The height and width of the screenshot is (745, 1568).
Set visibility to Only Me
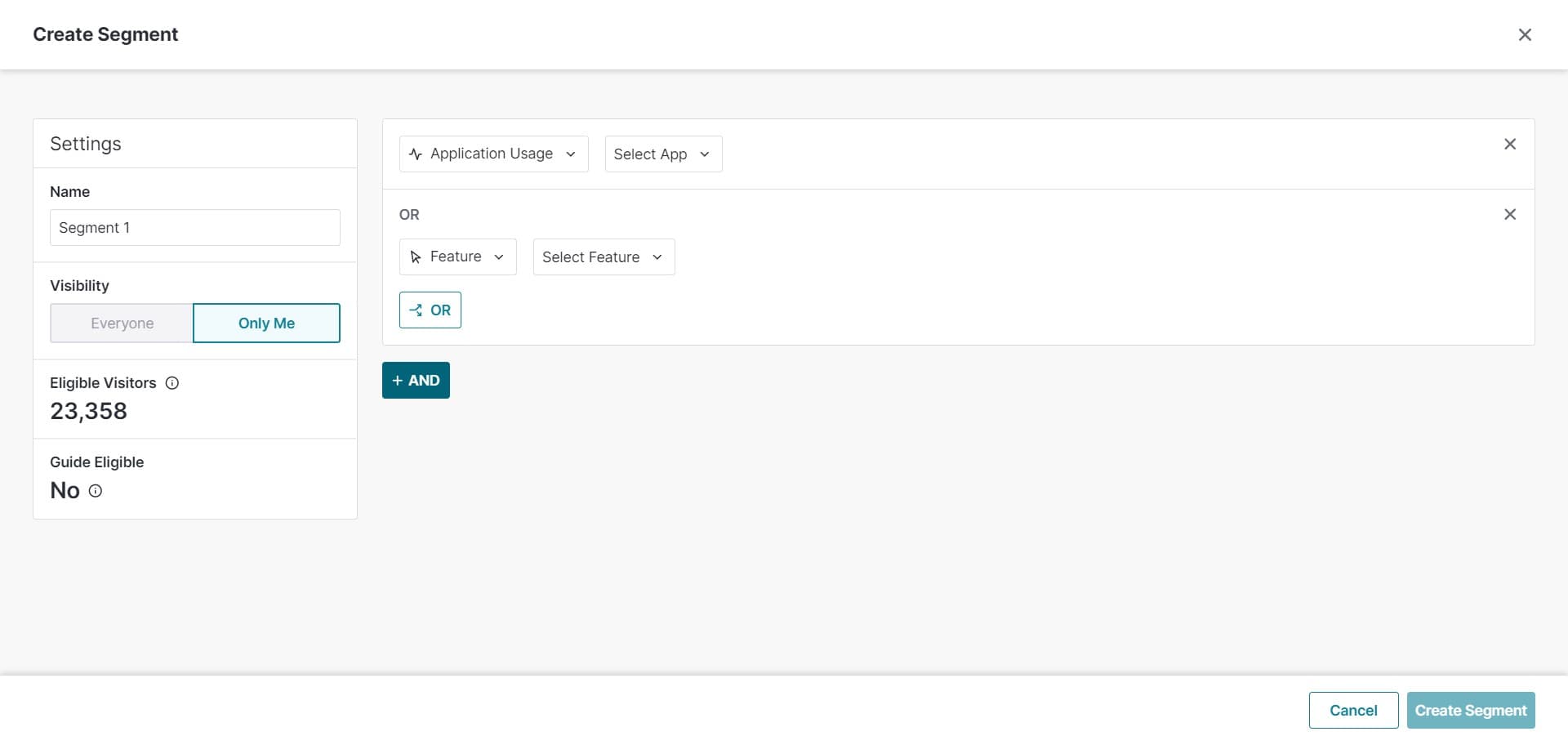click(266, 323)
